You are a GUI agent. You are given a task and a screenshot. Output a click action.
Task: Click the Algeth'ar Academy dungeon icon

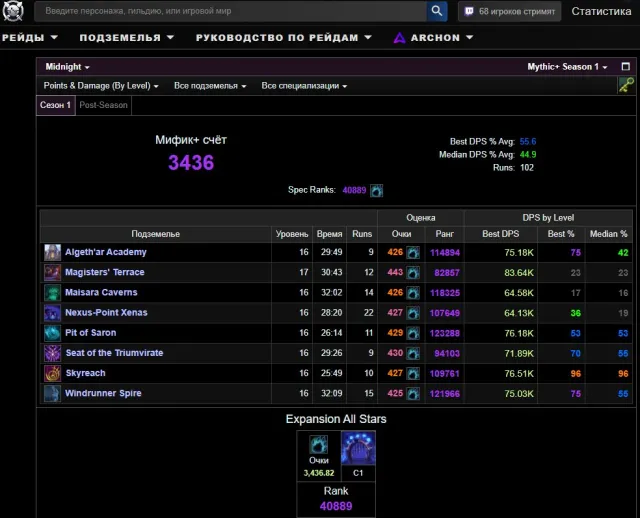pos(52,252)
